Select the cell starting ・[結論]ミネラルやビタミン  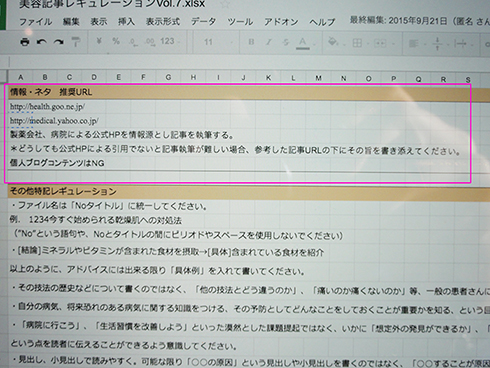coord(167,252)
